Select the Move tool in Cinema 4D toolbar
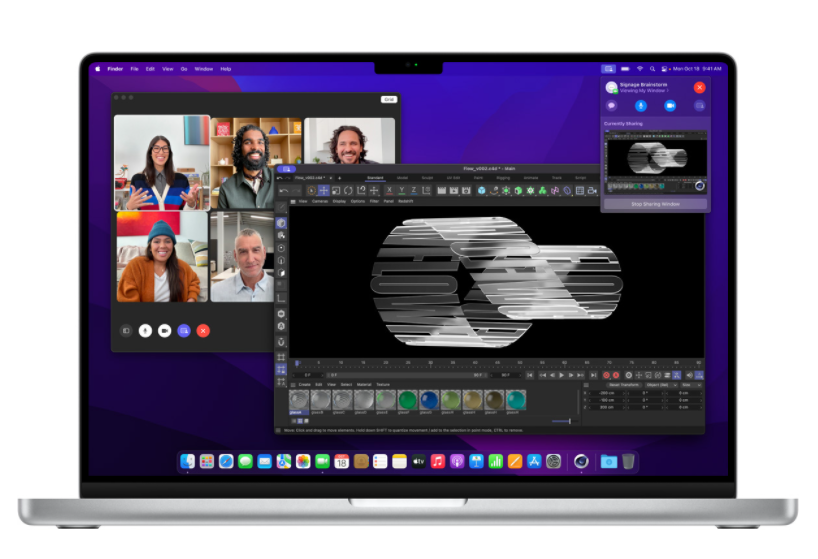This screenshot has height=559, width=818. coord(323,191)
